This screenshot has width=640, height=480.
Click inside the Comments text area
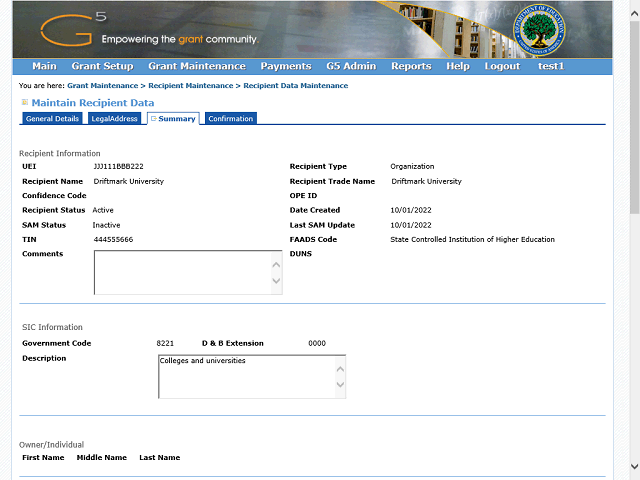click(x=180, y=272)
